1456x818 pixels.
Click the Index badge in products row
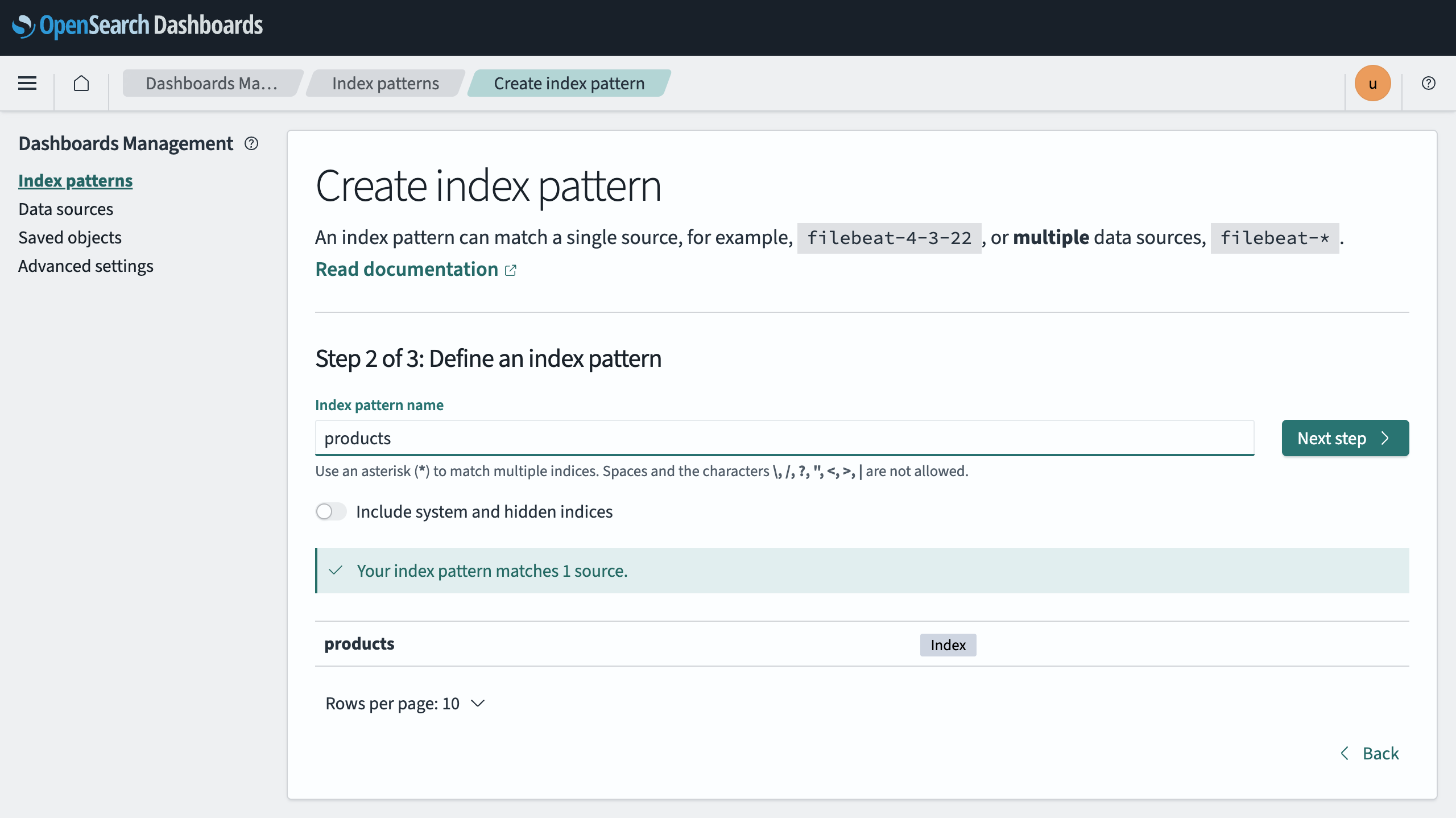coord(948,645)
